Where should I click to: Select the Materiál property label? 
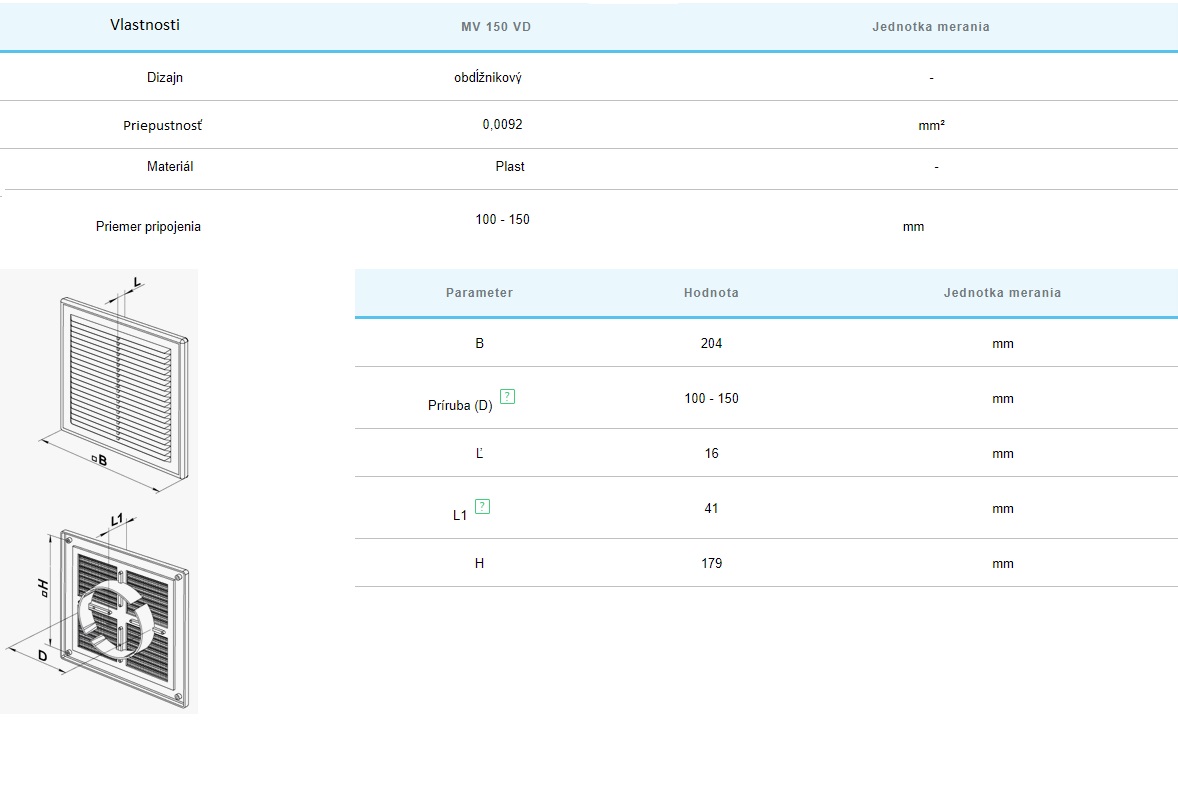170,167
